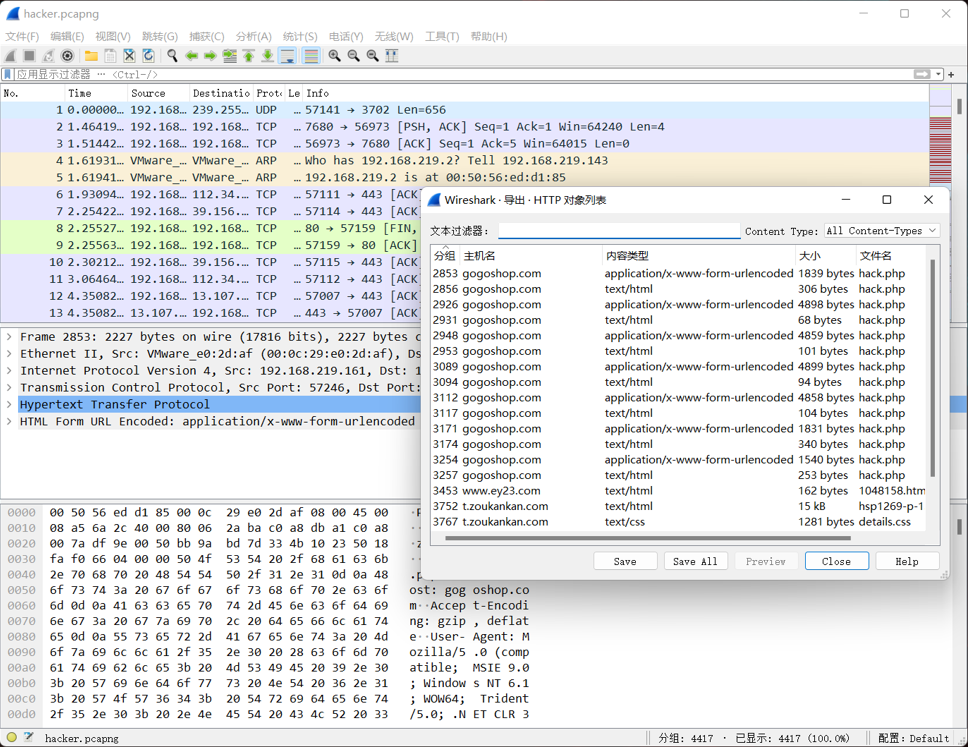
Task: Click the display filter bookmark icon
Action: tap(8, 74)
